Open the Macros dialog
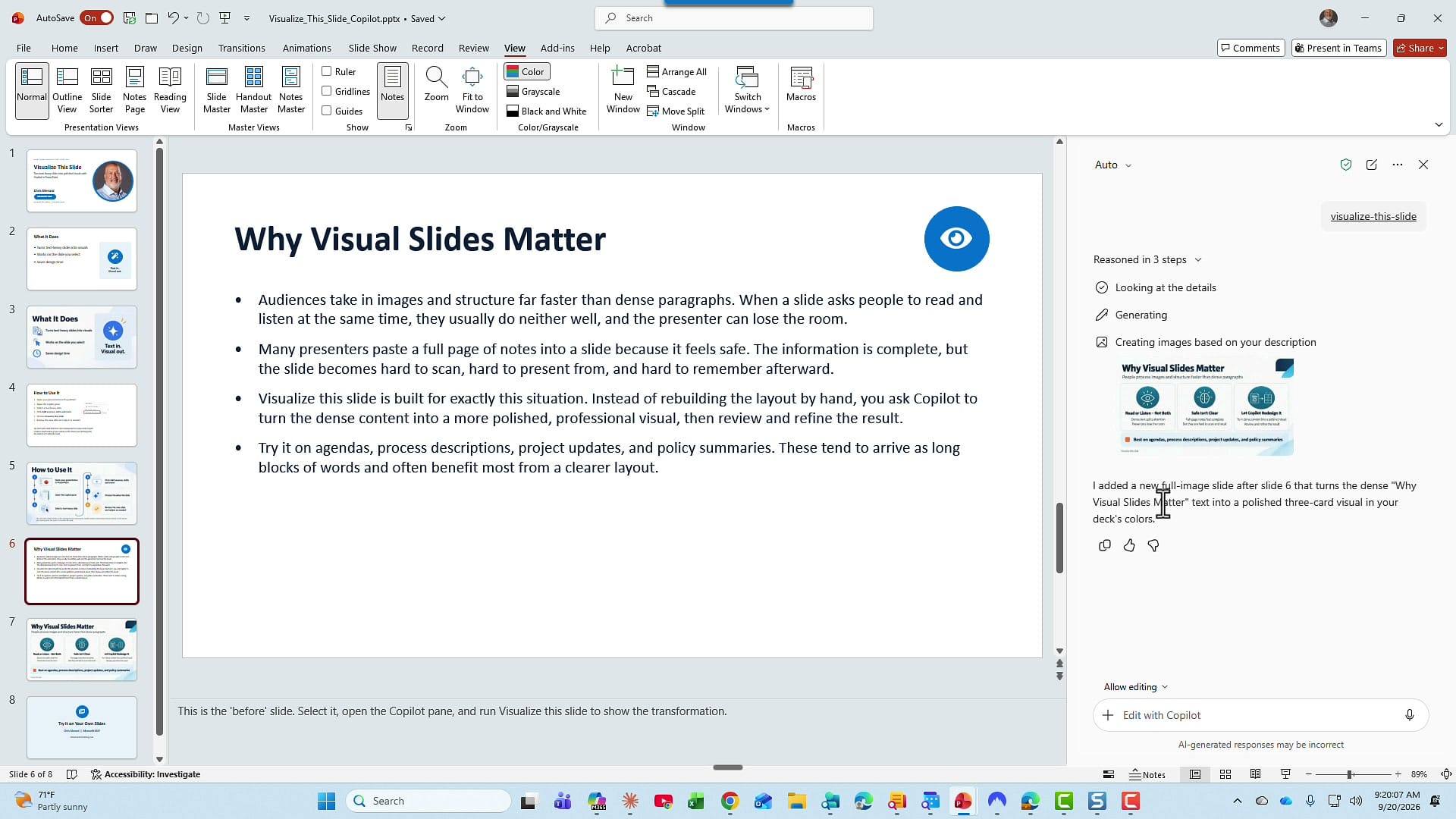1456x819 pixels. (x=801, y=85)
